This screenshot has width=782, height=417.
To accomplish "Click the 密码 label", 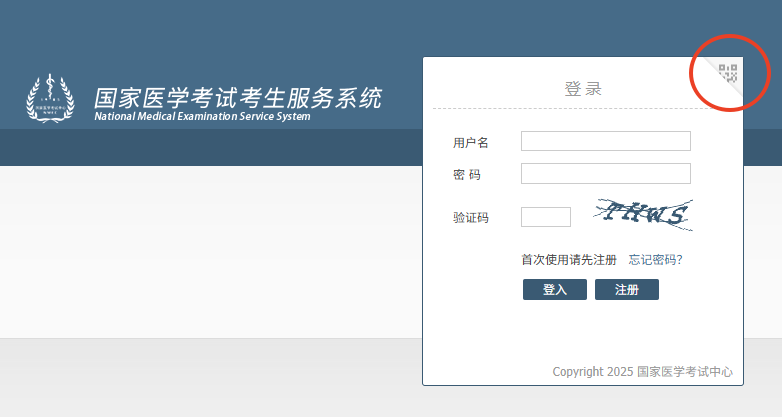I will [x=466, y=175].
